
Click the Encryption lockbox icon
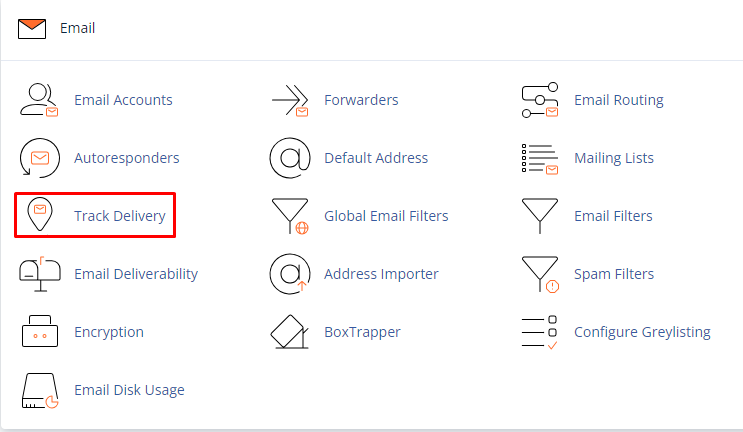40,331
